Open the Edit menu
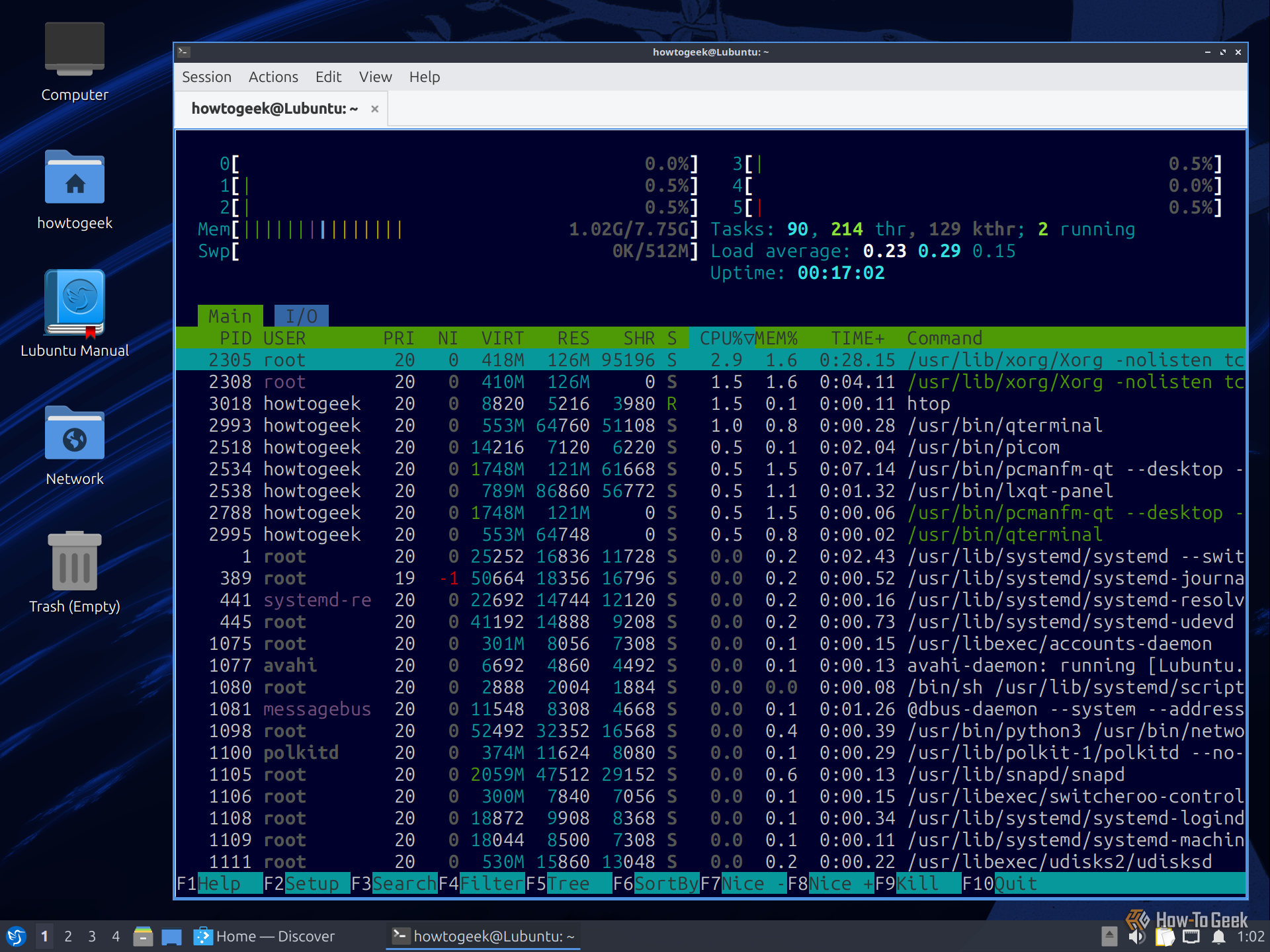Screen dimensions: 1270x952 (328, 77)
